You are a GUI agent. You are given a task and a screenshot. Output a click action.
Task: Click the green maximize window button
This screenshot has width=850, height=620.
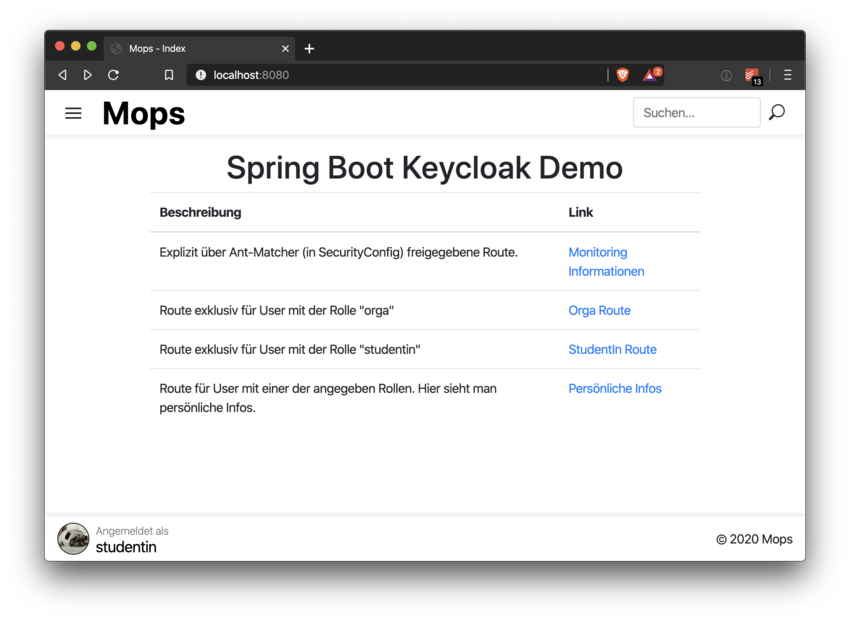pos(92,47)
